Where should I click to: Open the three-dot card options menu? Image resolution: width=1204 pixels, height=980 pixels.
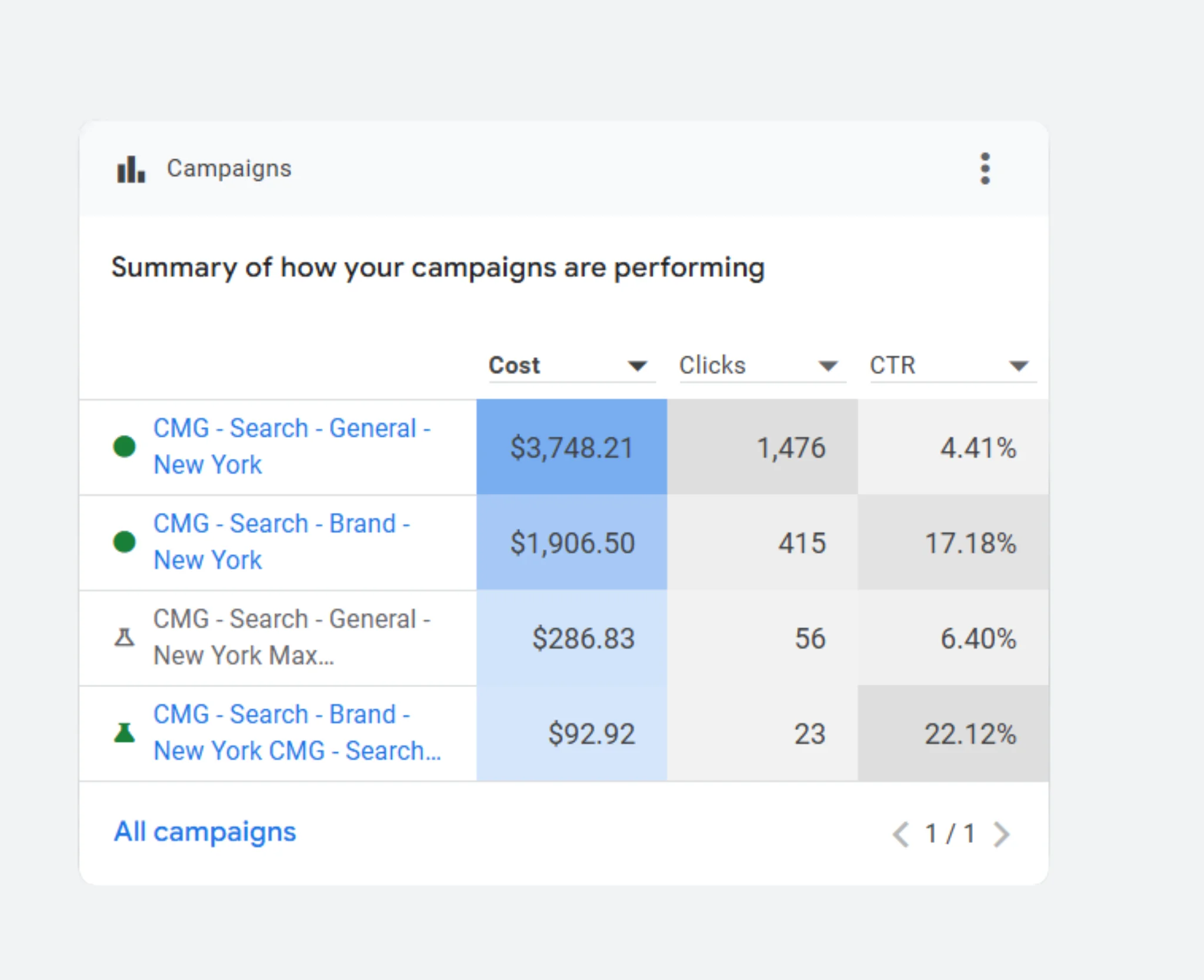point(985,169)
